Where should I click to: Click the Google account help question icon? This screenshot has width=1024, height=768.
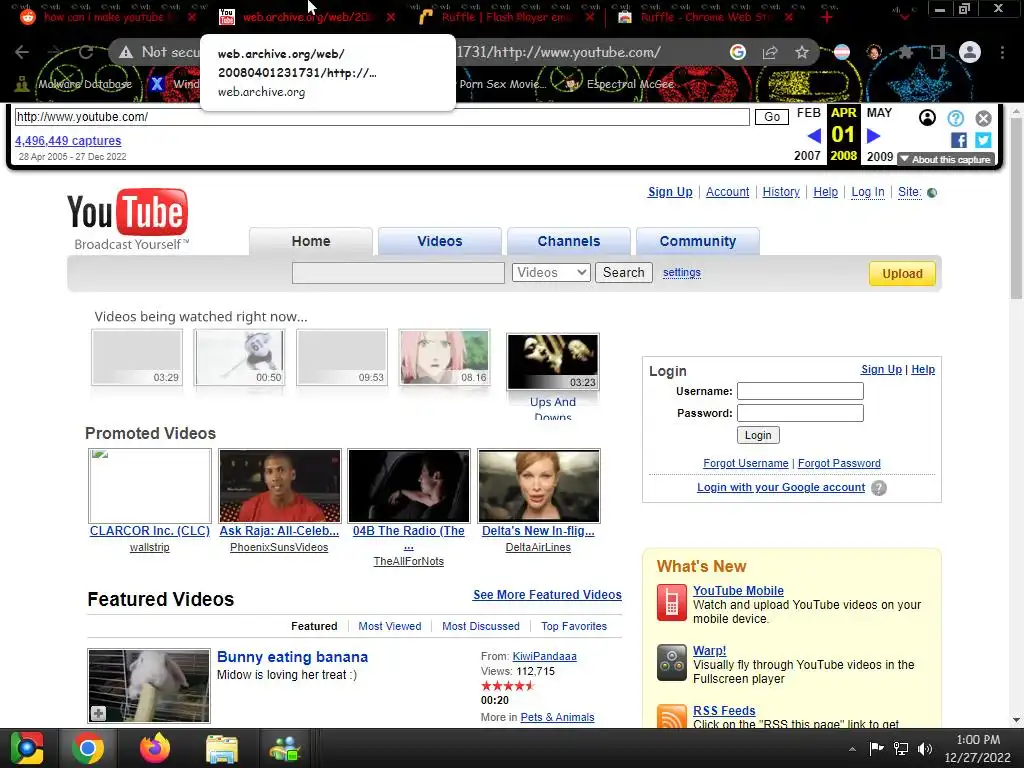(x=879, y=488)
